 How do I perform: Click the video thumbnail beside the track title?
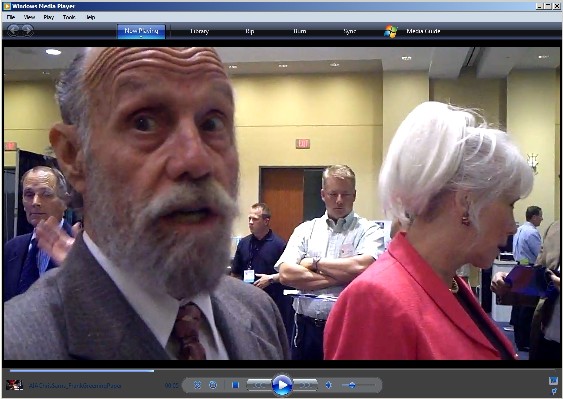[14, 385]
